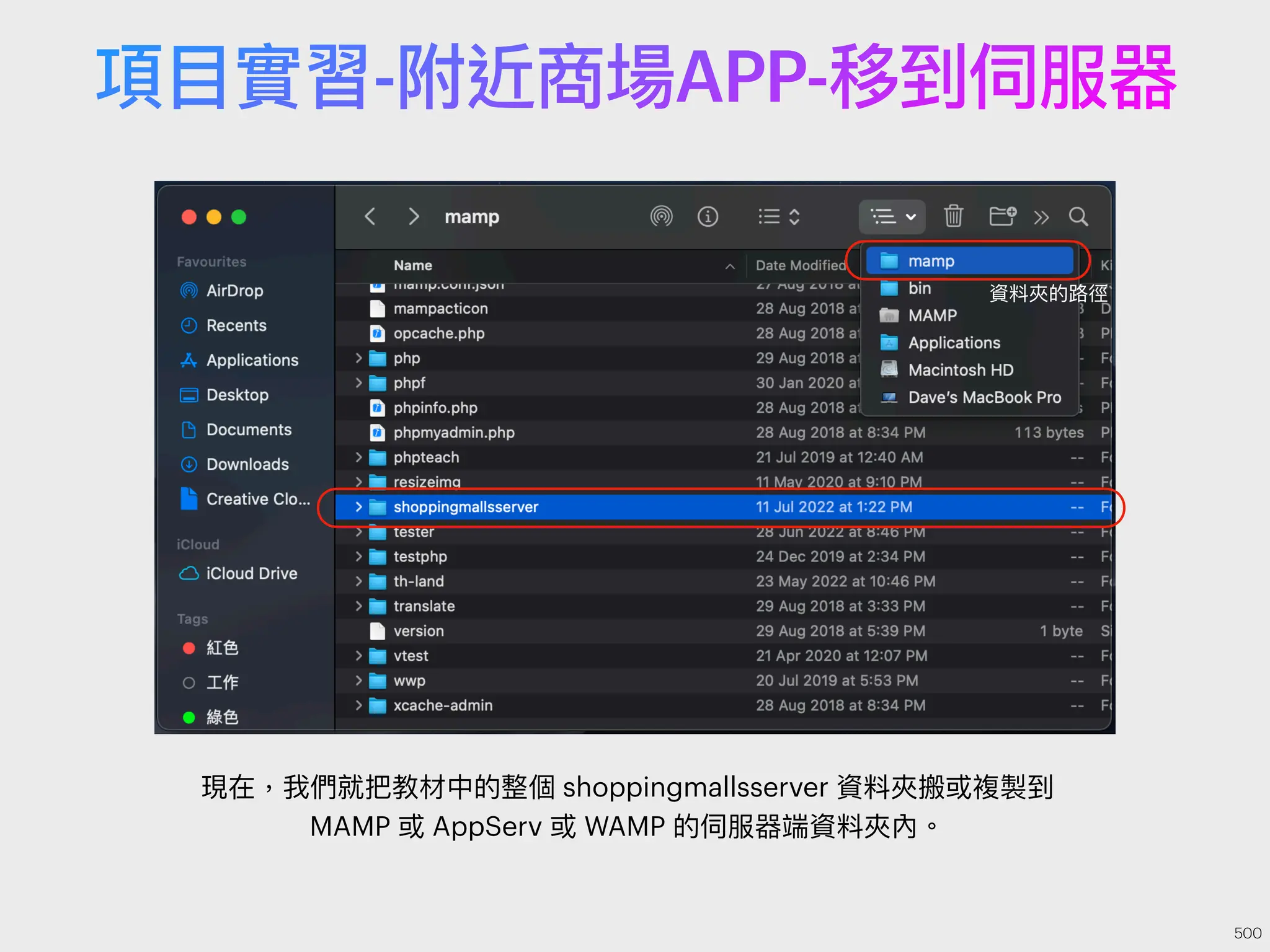
Task: Choose Macintosh HD in the path menu
Action: click(970, 370)
